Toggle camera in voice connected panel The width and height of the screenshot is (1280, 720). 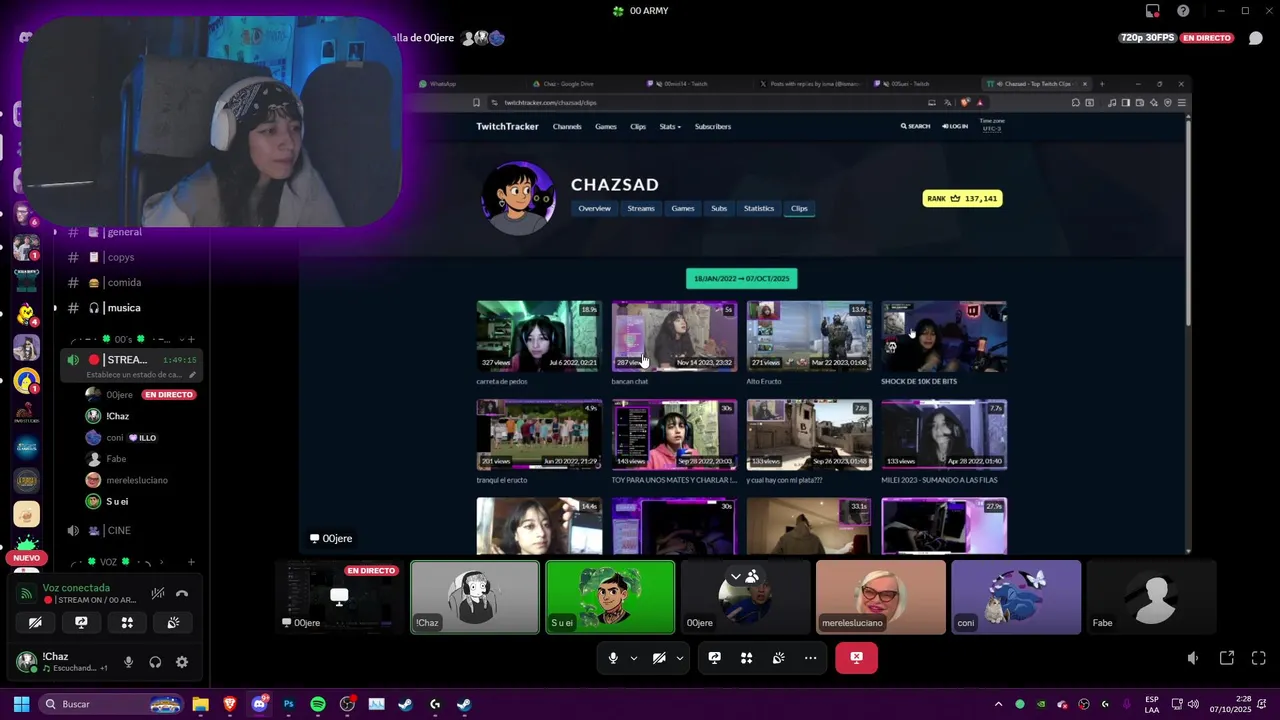[35, 622]
